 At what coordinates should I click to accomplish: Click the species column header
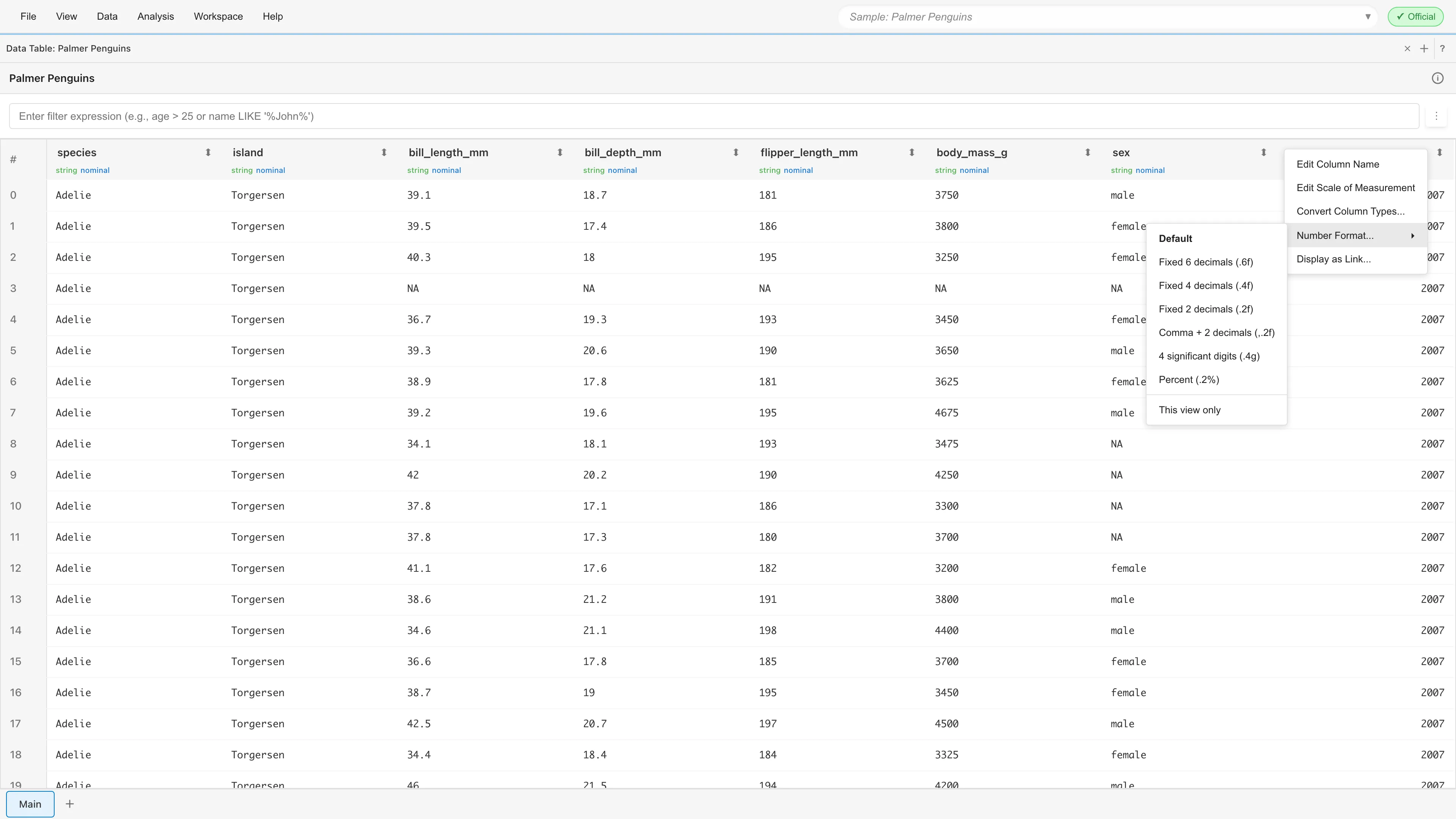pos(76,152)
